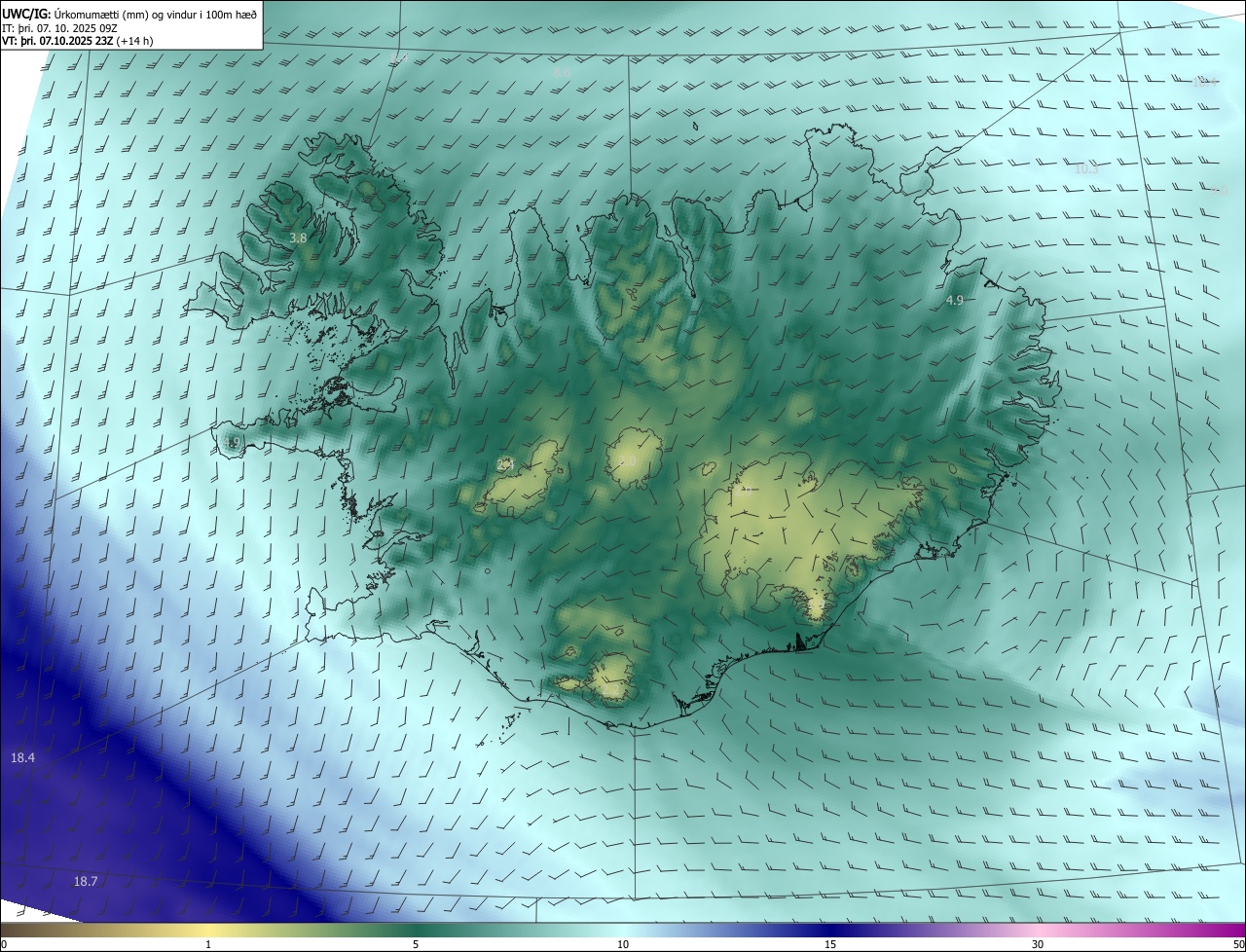Click the 18.7 value near bottom-left corner
The image size is (1246, 952).
point(86,881)
